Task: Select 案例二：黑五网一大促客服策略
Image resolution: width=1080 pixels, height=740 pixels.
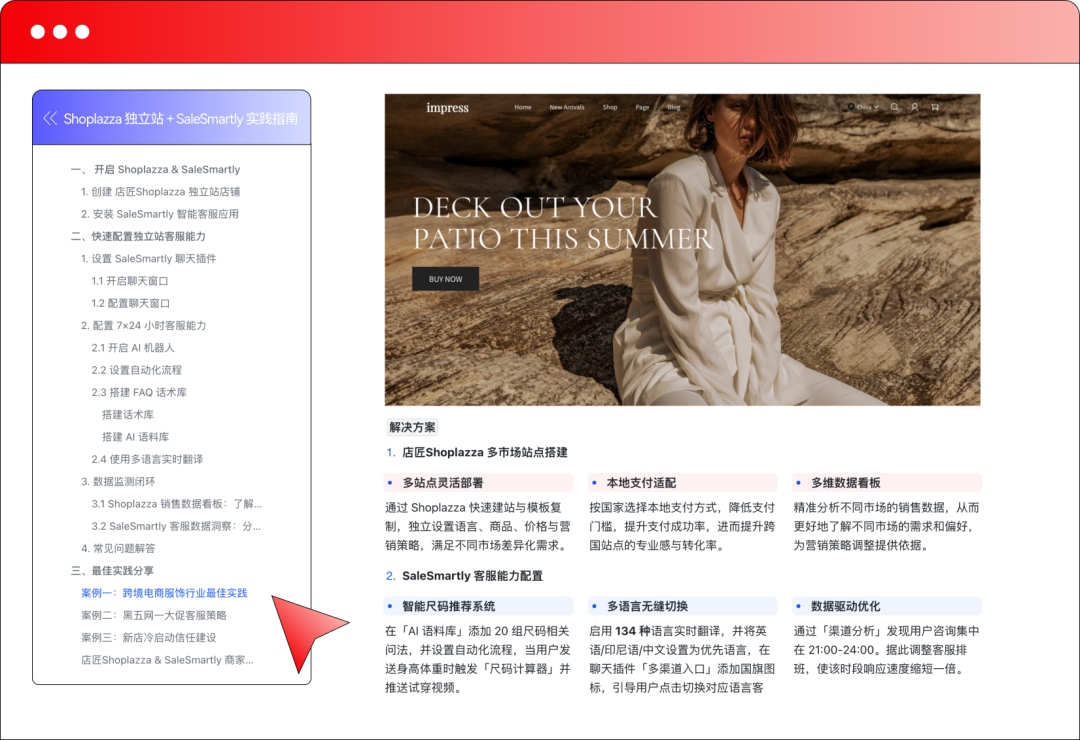Action: coord(154,615)
